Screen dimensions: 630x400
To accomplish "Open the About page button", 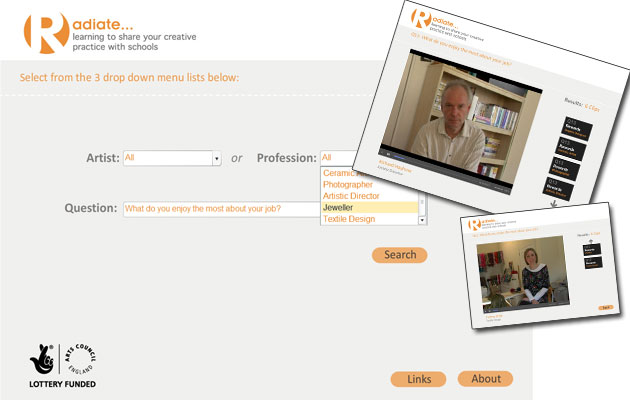I will (485, 379).
